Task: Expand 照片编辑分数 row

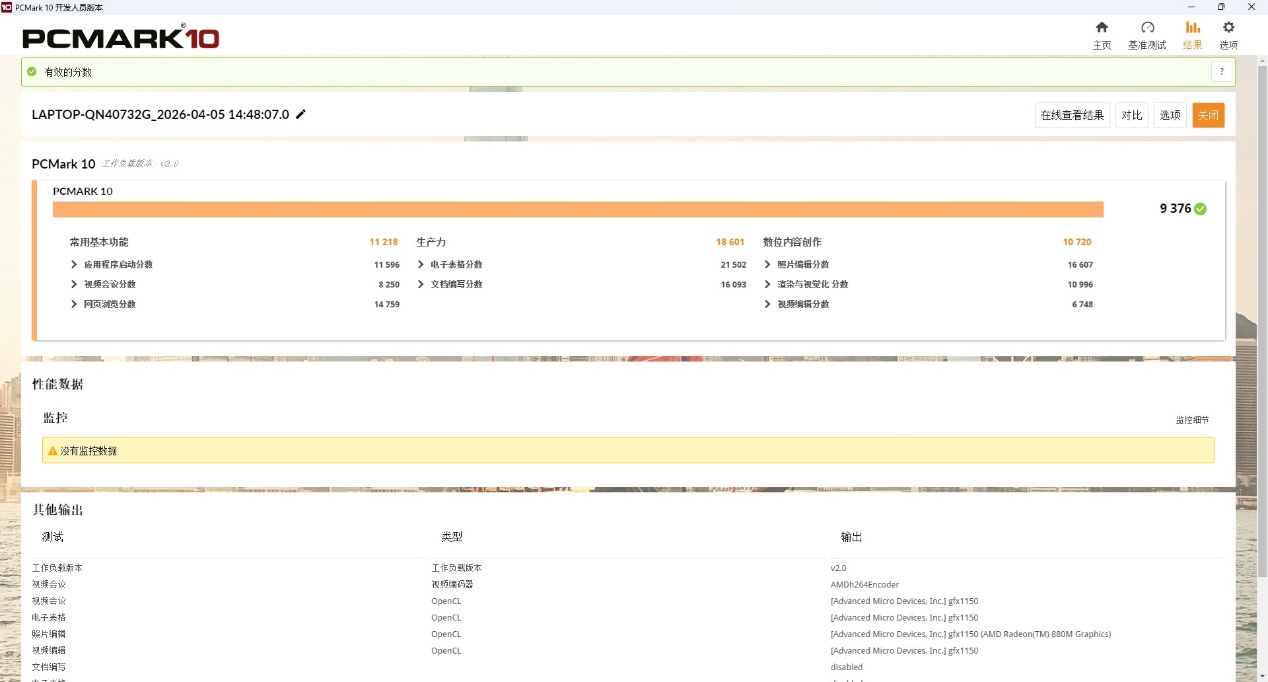Action: [767, 264]
